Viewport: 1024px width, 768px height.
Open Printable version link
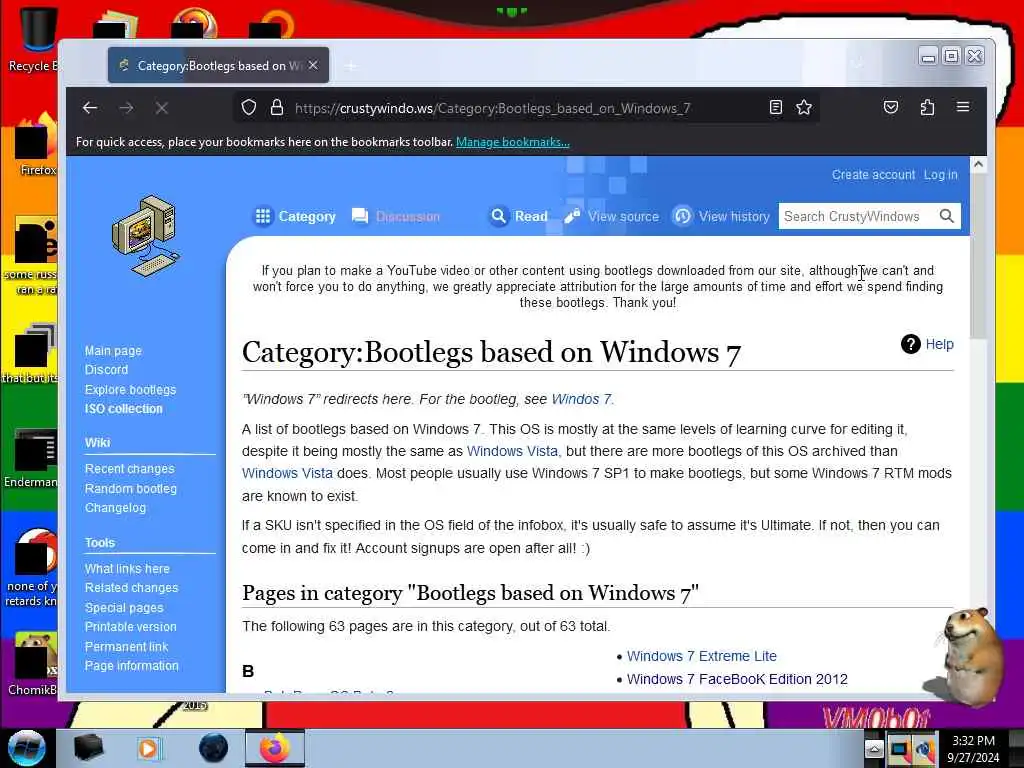(x=131, y=627)
